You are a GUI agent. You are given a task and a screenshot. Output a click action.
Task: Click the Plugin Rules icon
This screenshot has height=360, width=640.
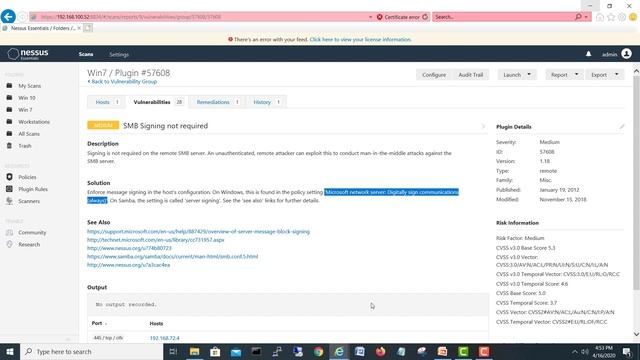[9, 189]
